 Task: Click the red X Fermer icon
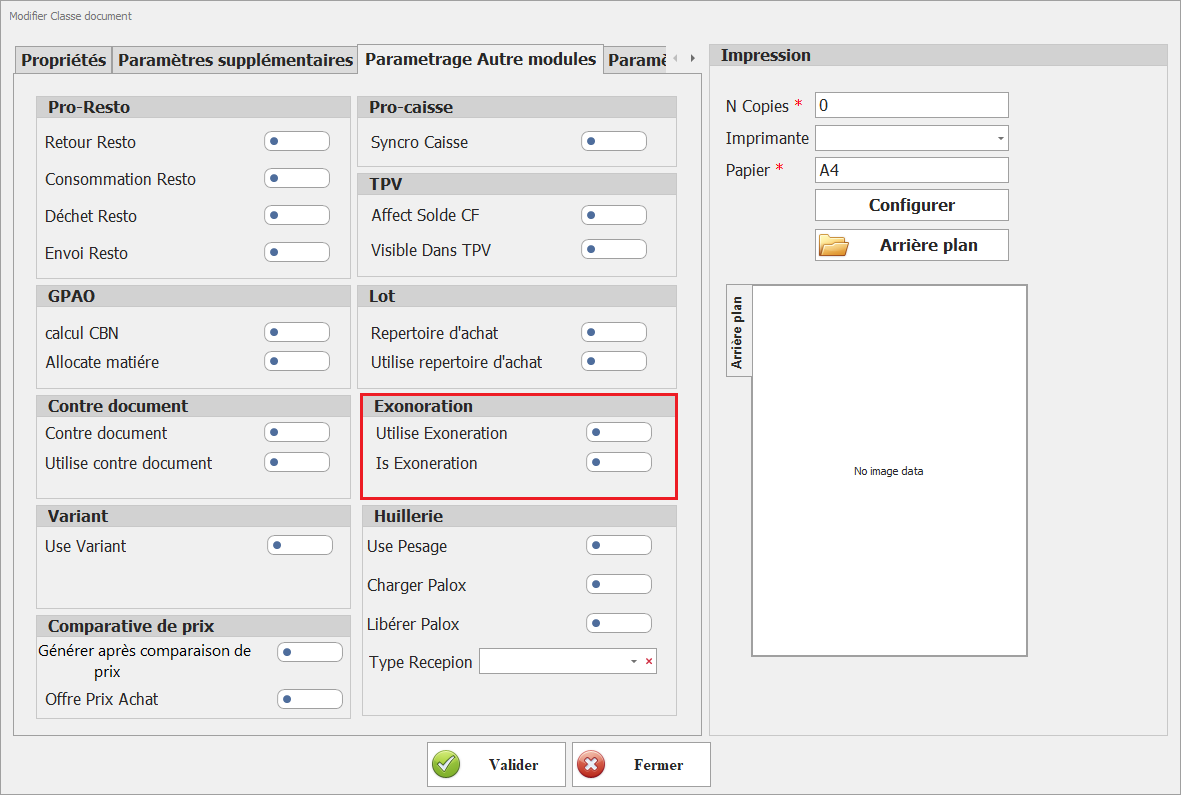pos(591,765)
